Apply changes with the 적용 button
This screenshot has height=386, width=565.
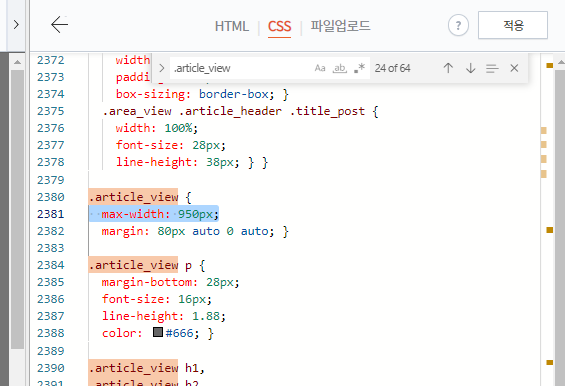pos(513,25)
